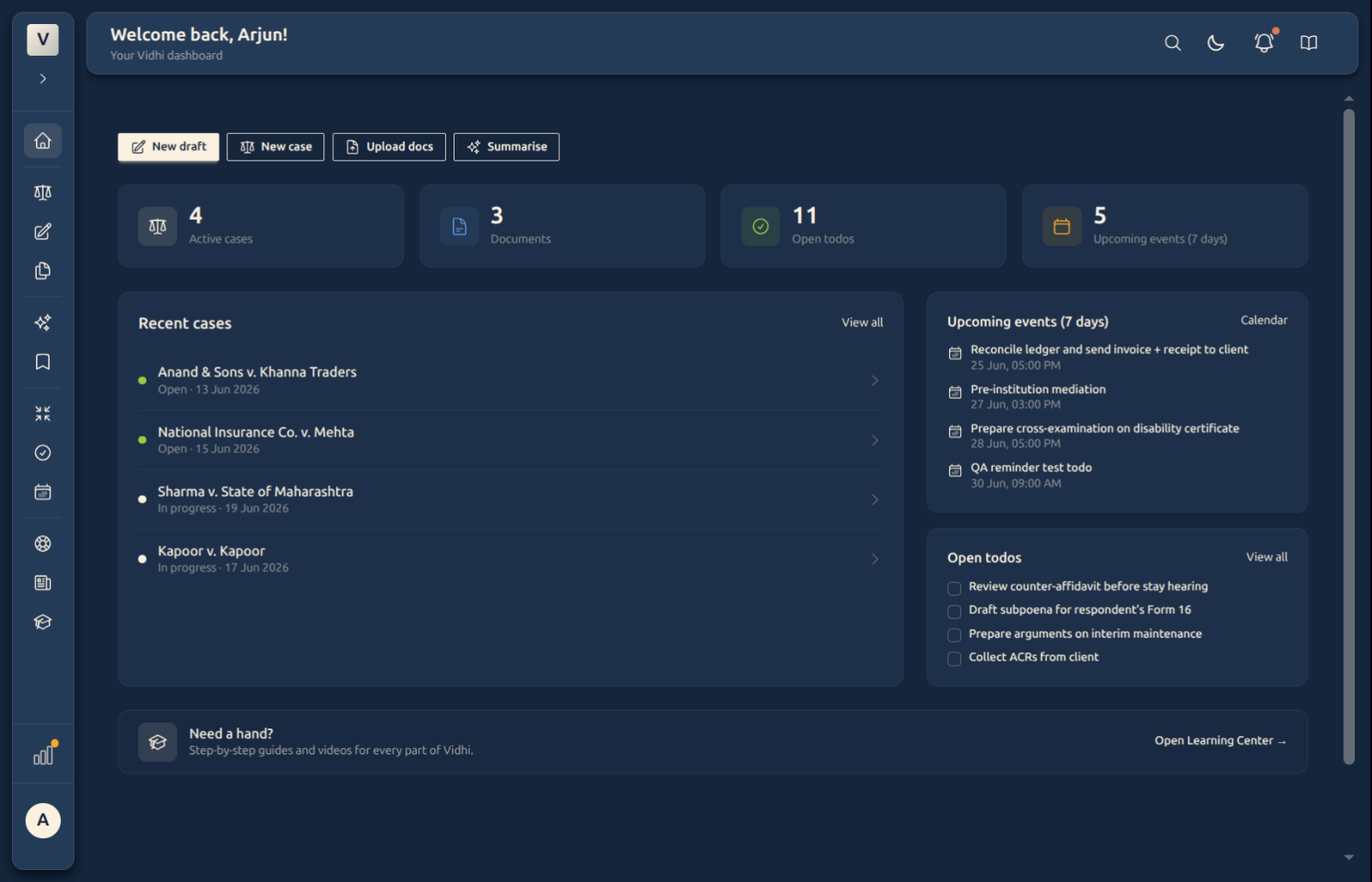Expand chevron on National Insurance row

[x=875, y=440]
